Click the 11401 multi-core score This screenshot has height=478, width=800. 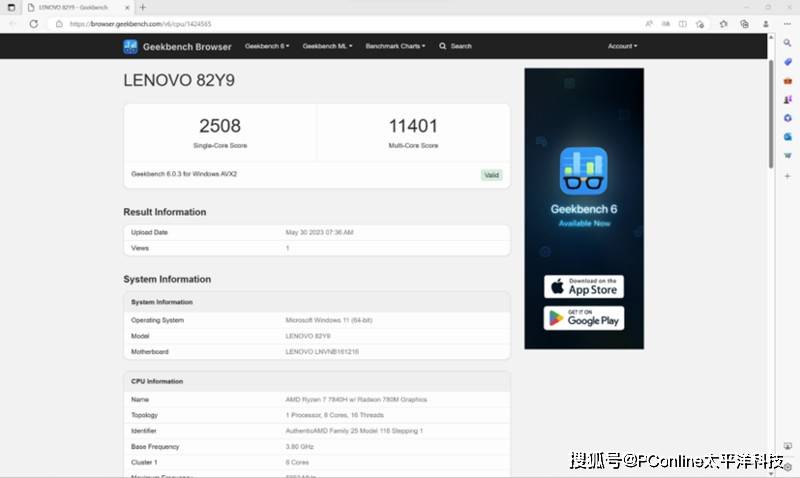pyautogui.click(x=413, y=126)
